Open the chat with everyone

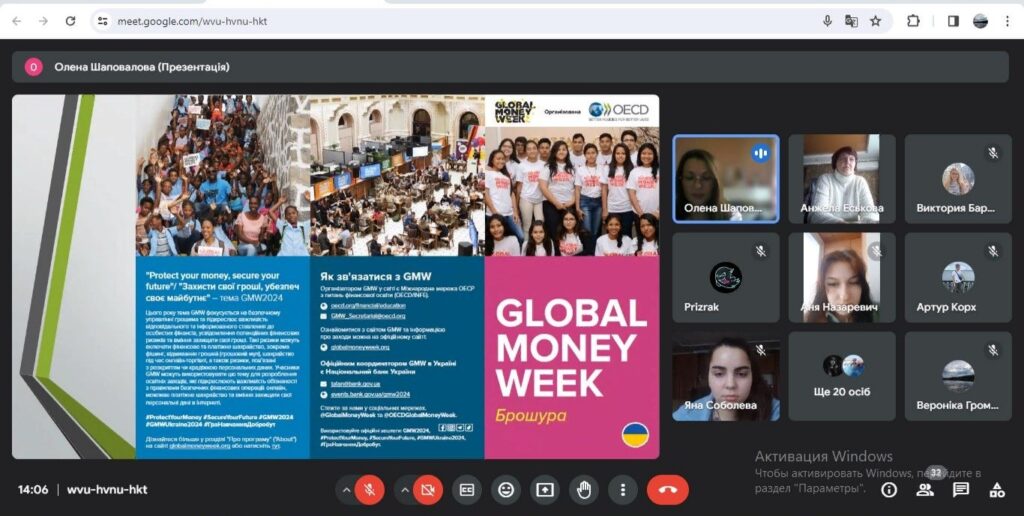pos(961,490)
